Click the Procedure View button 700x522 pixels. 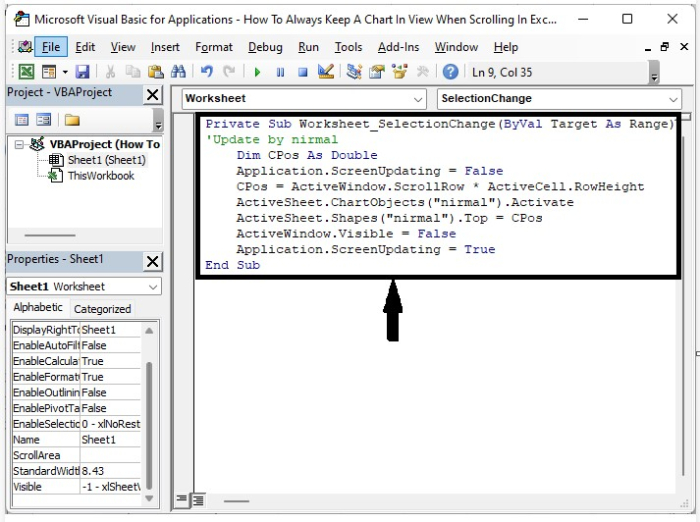click(181, 499)
